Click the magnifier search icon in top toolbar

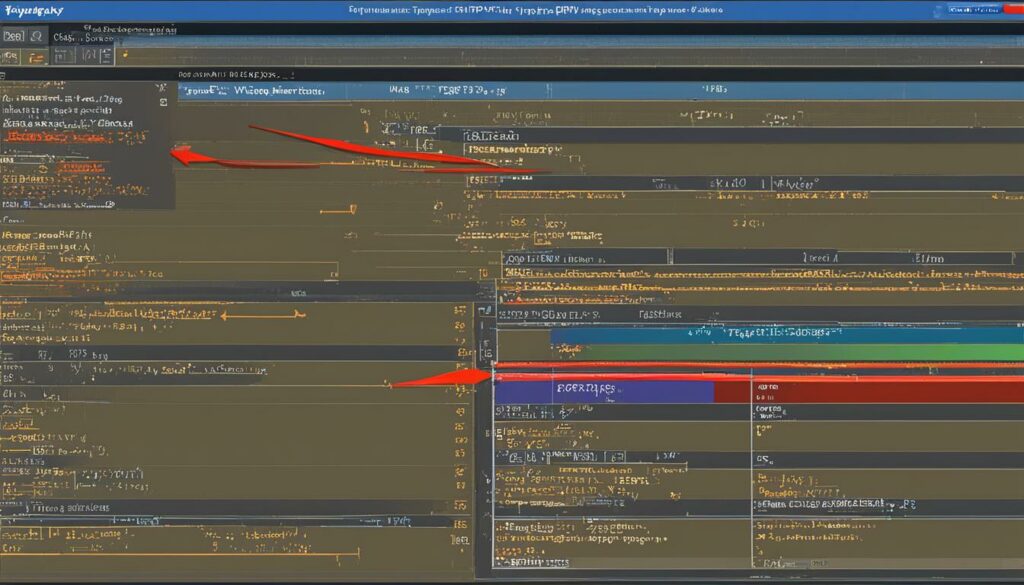click(x=36, y=35)
